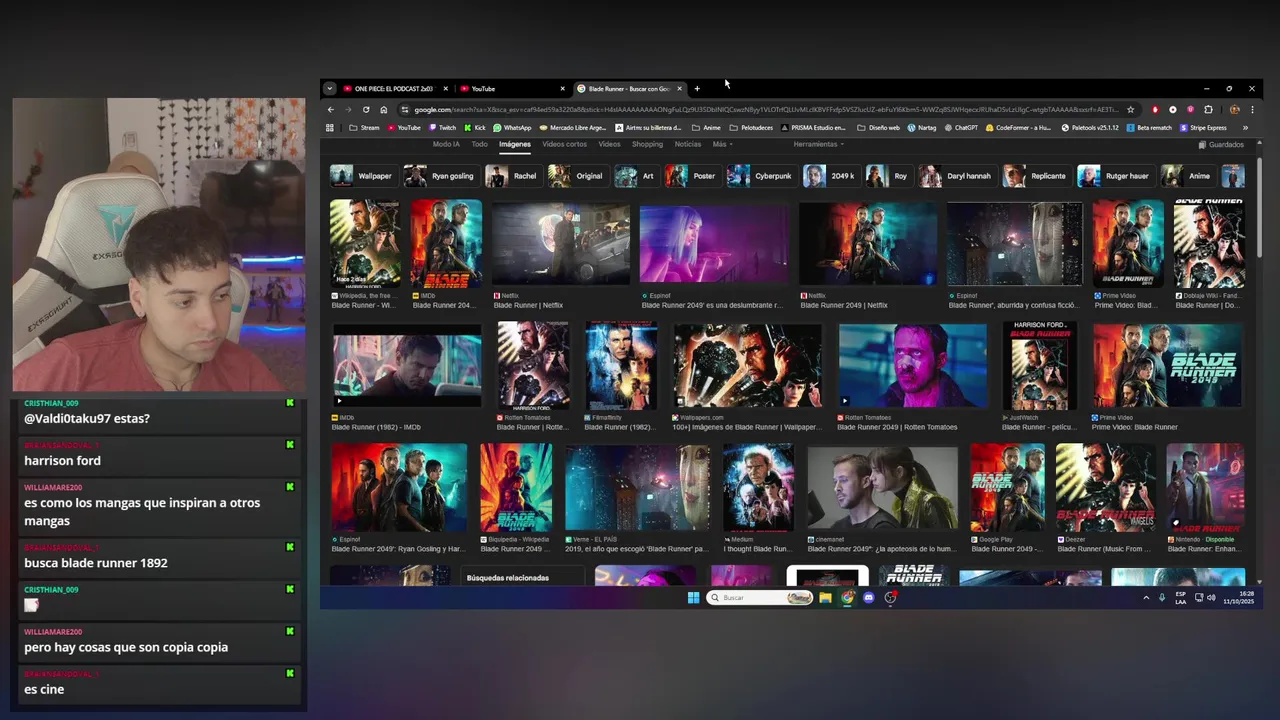Filter images by the Daryl hannah chip
Screen dimensions: 1280x720
pyautogui.click(x=957, y=176)
